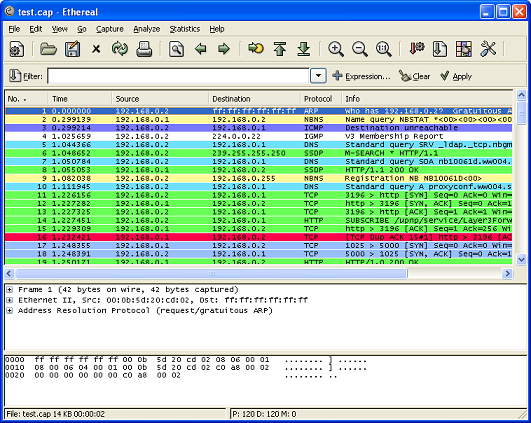Sort by the No. column header

coord(26,99)
